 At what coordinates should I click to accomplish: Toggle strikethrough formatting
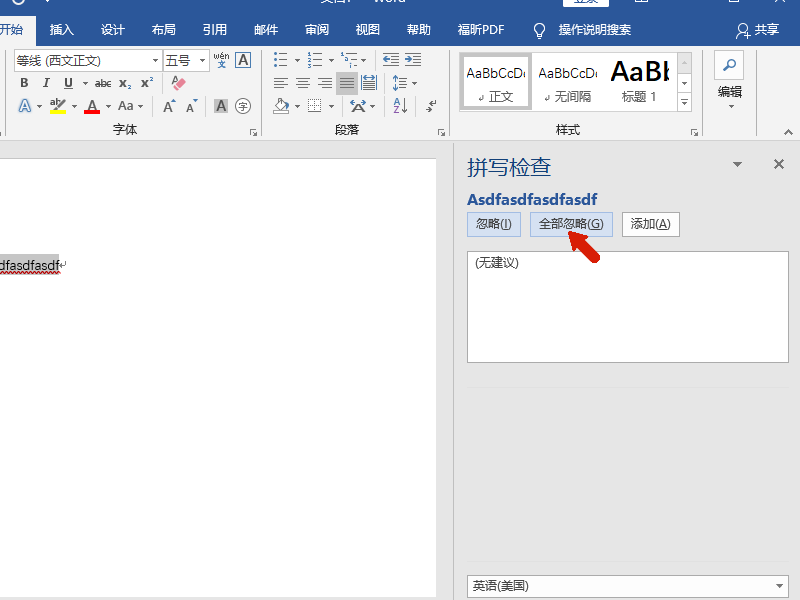[x=103, y=83]
